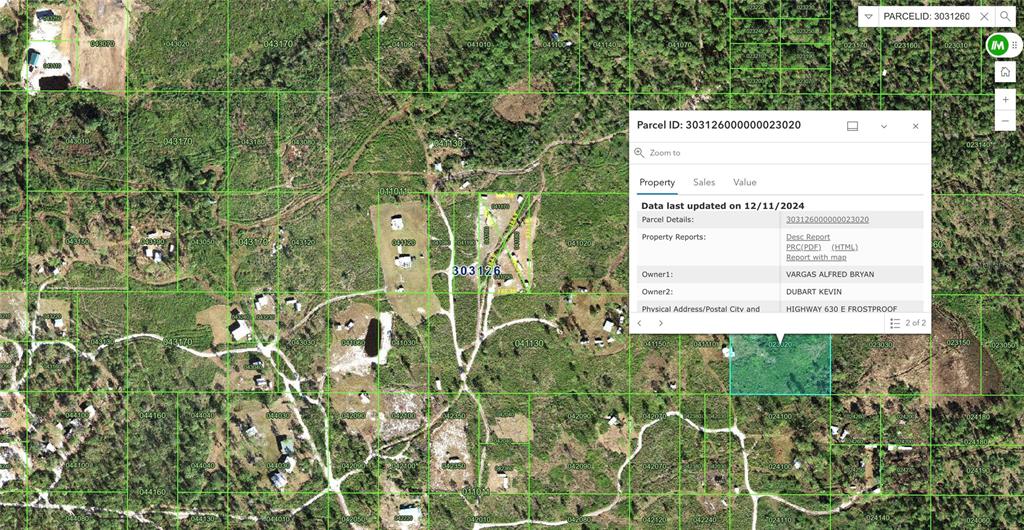The height and width of the screenshot is (530, 1024).
Task: Open the PRC(PDF) report link
Action: [x=803, y=247]
